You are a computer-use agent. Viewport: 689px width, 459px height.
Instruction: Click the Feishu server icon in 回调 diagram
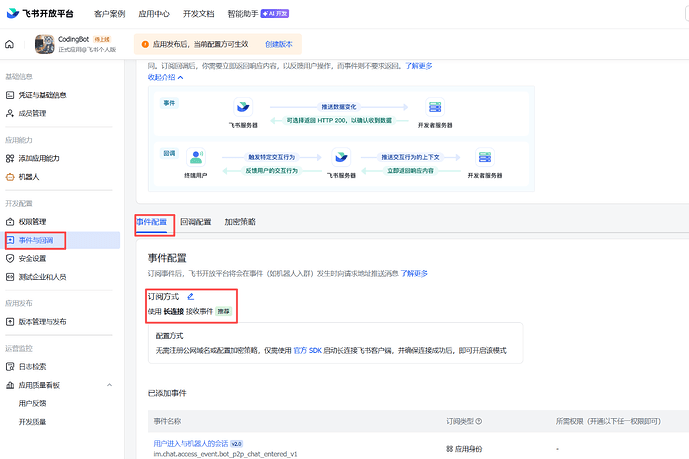[341, 157]
